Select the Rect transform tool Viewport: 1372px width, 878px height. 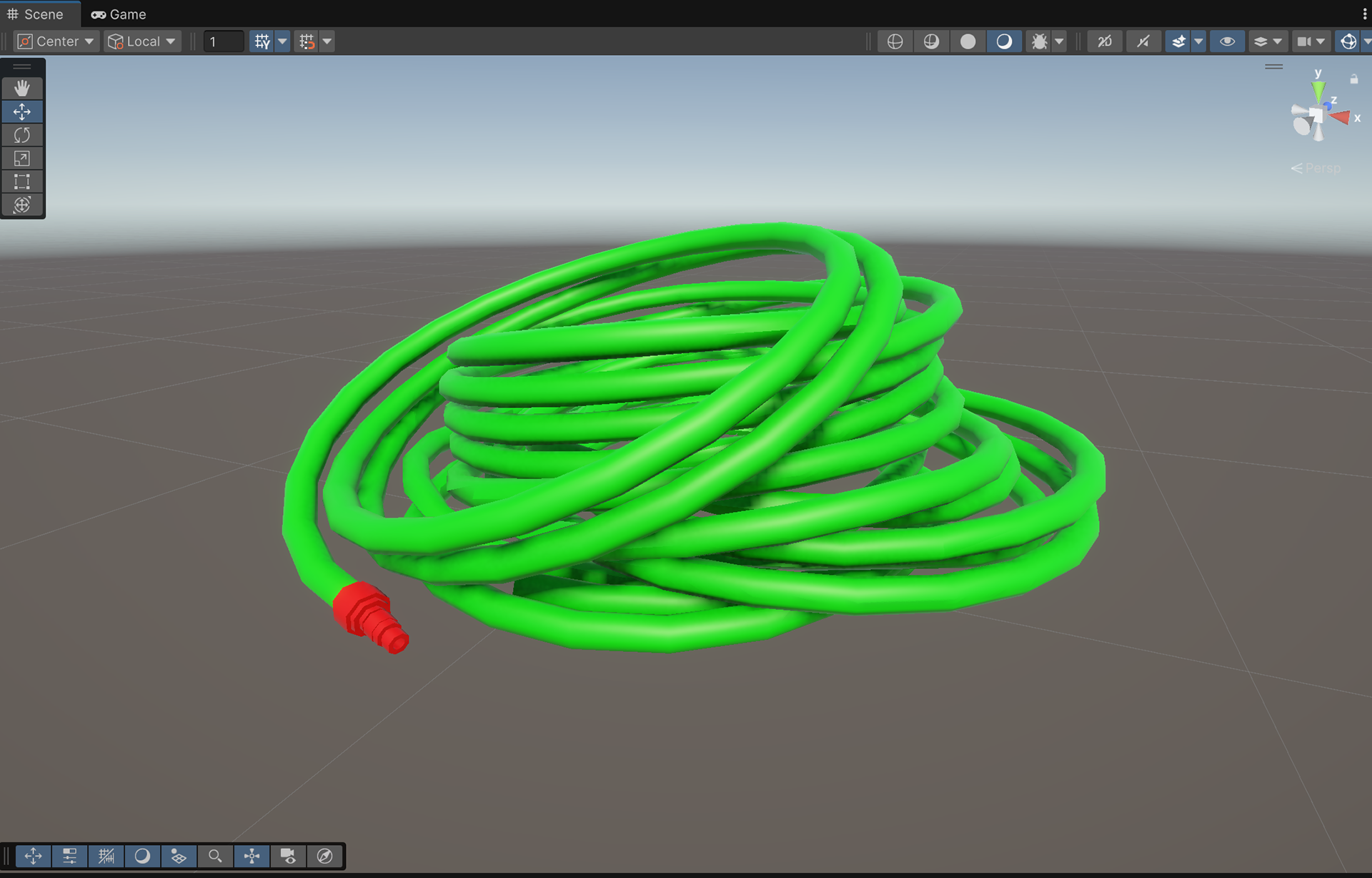click(x=22, y=182)
